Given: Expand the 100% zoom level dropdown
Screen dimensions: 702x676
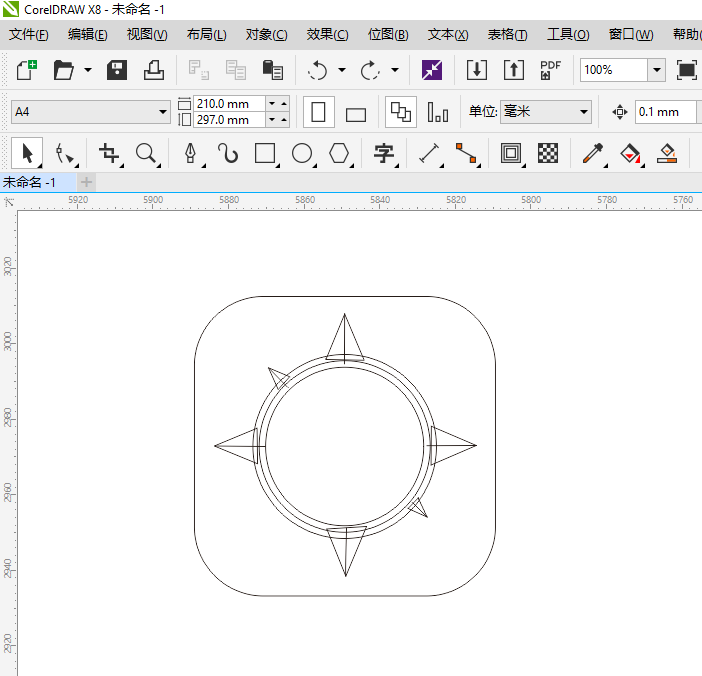Looking at the screenshot, I should pyautogui.click(x=656, y=70).
